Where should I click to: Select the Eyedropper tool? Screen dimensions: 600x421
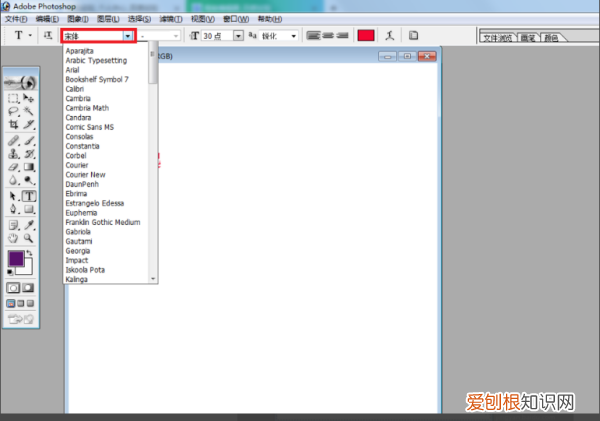point(28,225)
